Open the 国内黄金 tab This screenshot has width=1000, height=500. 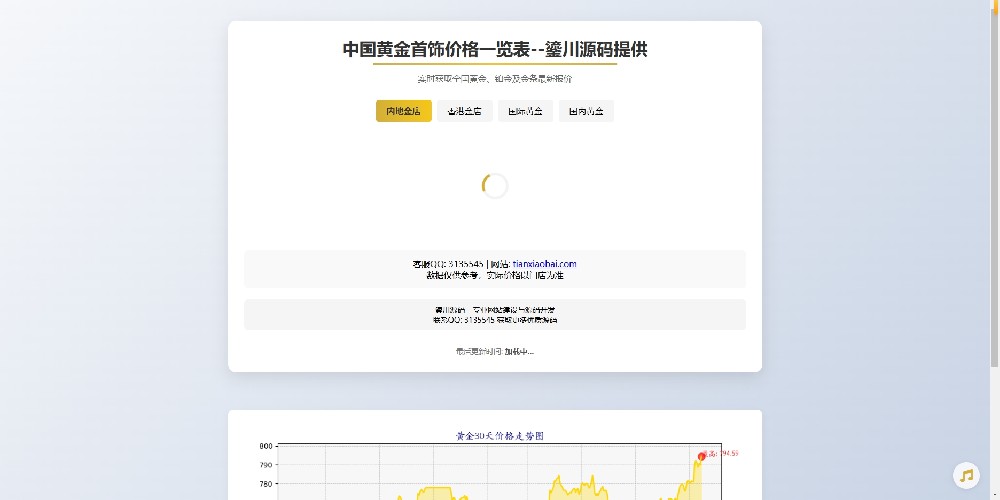tap(586, 111)
